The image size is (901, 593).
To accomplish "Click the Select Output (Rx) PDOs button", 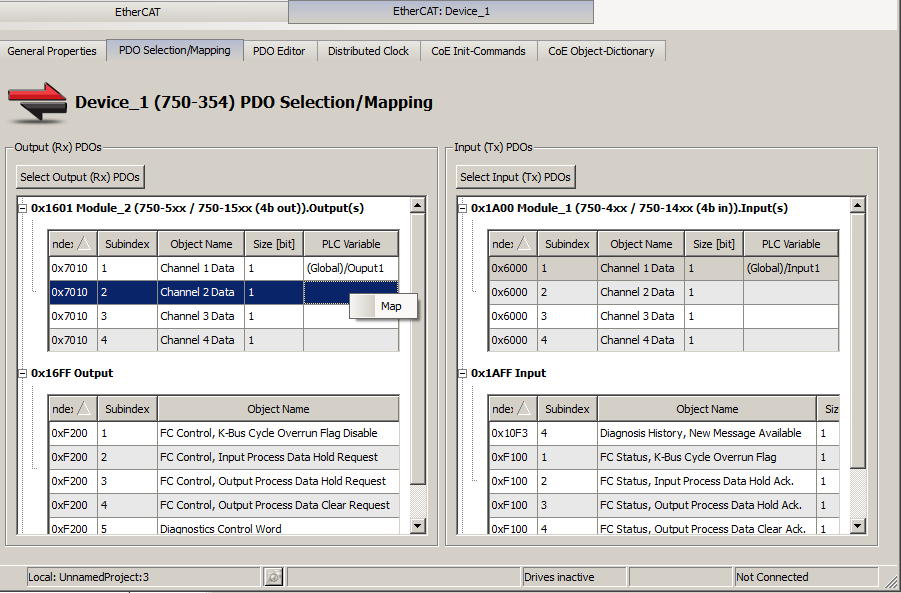I will pos(80,177).
